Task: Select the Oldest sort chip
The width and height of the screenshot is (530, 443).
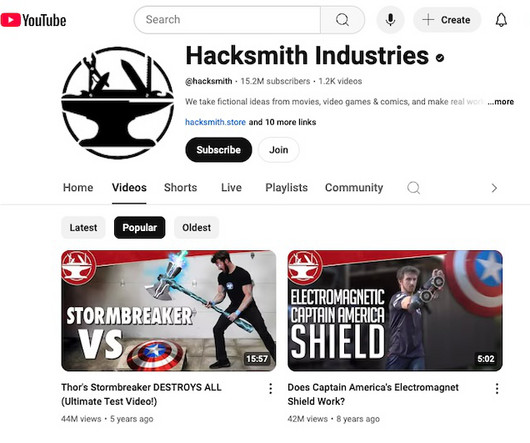Action: tap(196, 227)
